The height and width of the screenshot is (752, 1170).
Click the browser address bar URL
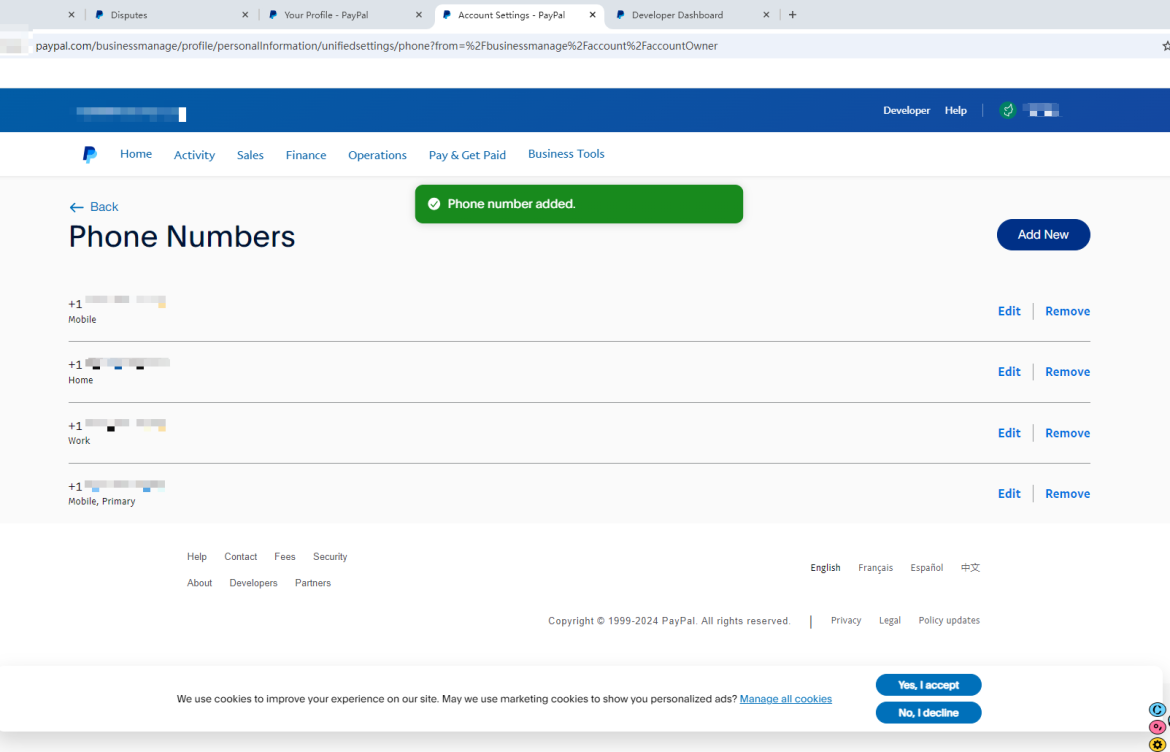click(x=376, y=46)
